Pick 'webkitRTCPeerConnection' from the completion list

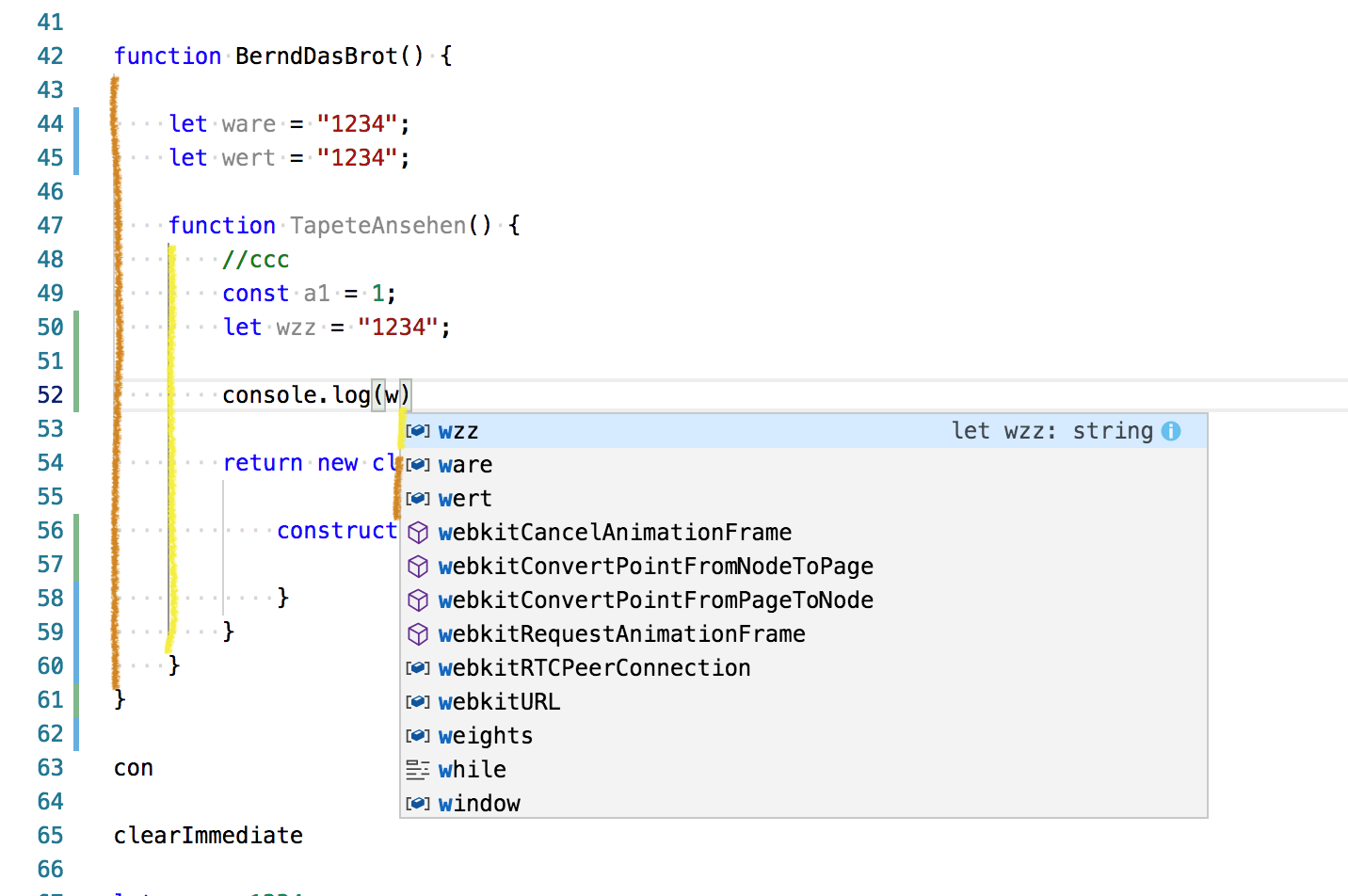(x=595, y=667)
